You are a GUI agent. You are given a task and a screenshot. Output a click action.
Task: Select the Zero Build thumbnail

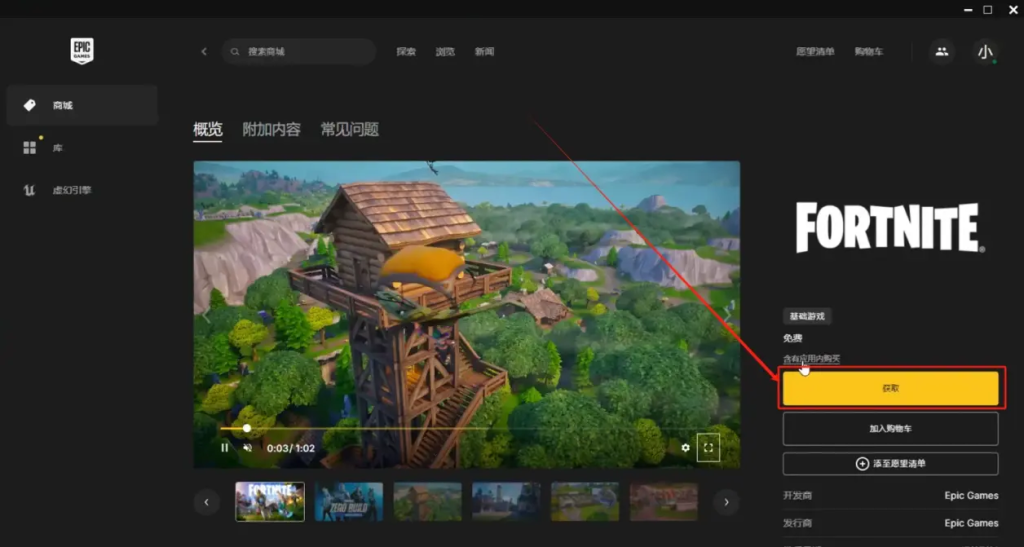coord(349,501)
